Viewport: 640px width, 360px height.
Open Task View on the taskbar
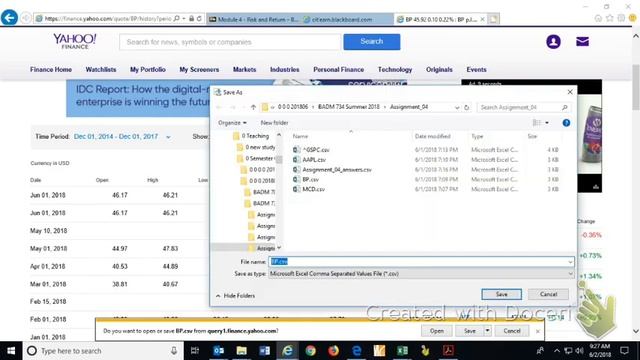click(x=195, y=351)
